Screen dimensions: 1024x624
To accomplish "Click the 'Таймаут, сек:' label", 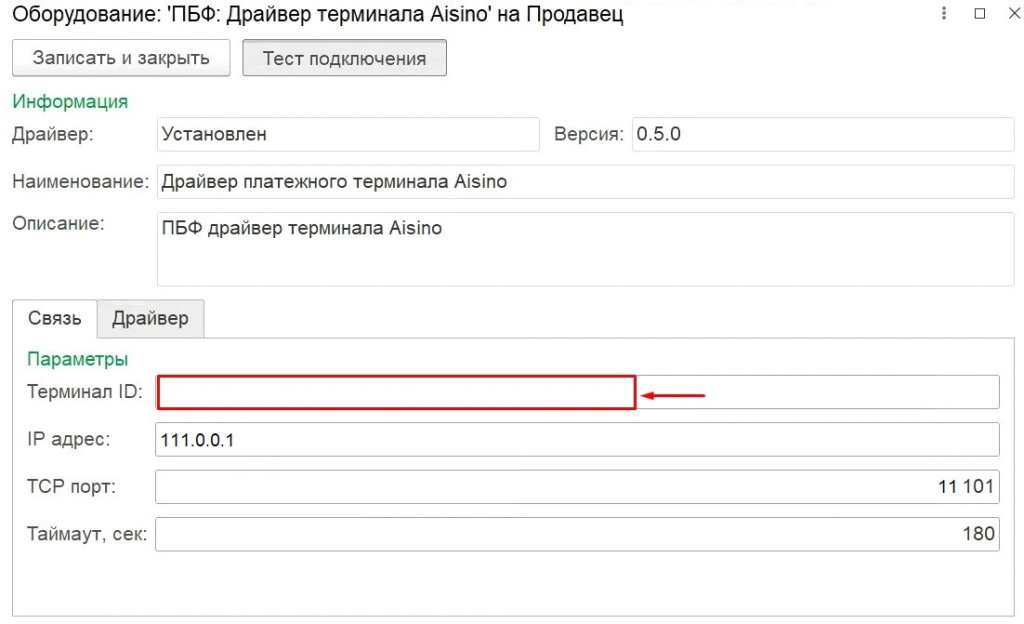I will [x=87, y=534].
